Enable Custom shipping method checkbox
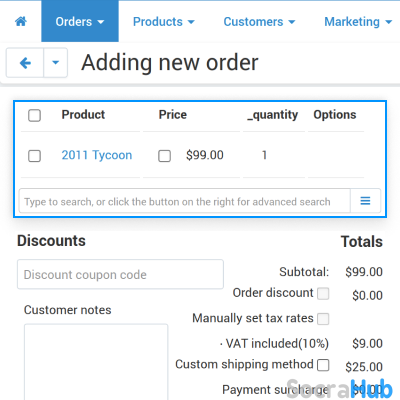The image size is (400, 400). pyautogui.click(x=323, y=365)
